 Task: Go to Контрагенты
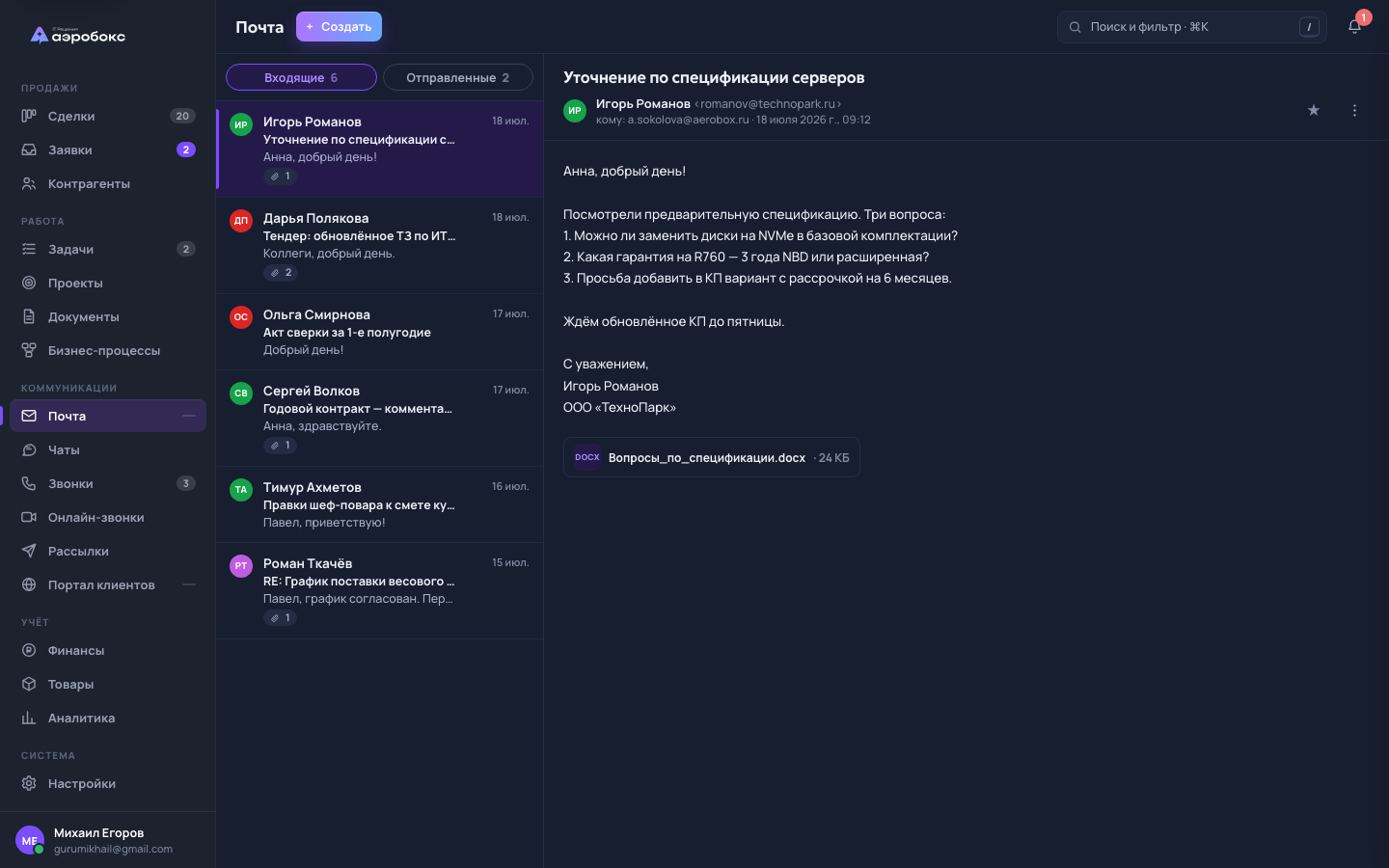(108, 183)
